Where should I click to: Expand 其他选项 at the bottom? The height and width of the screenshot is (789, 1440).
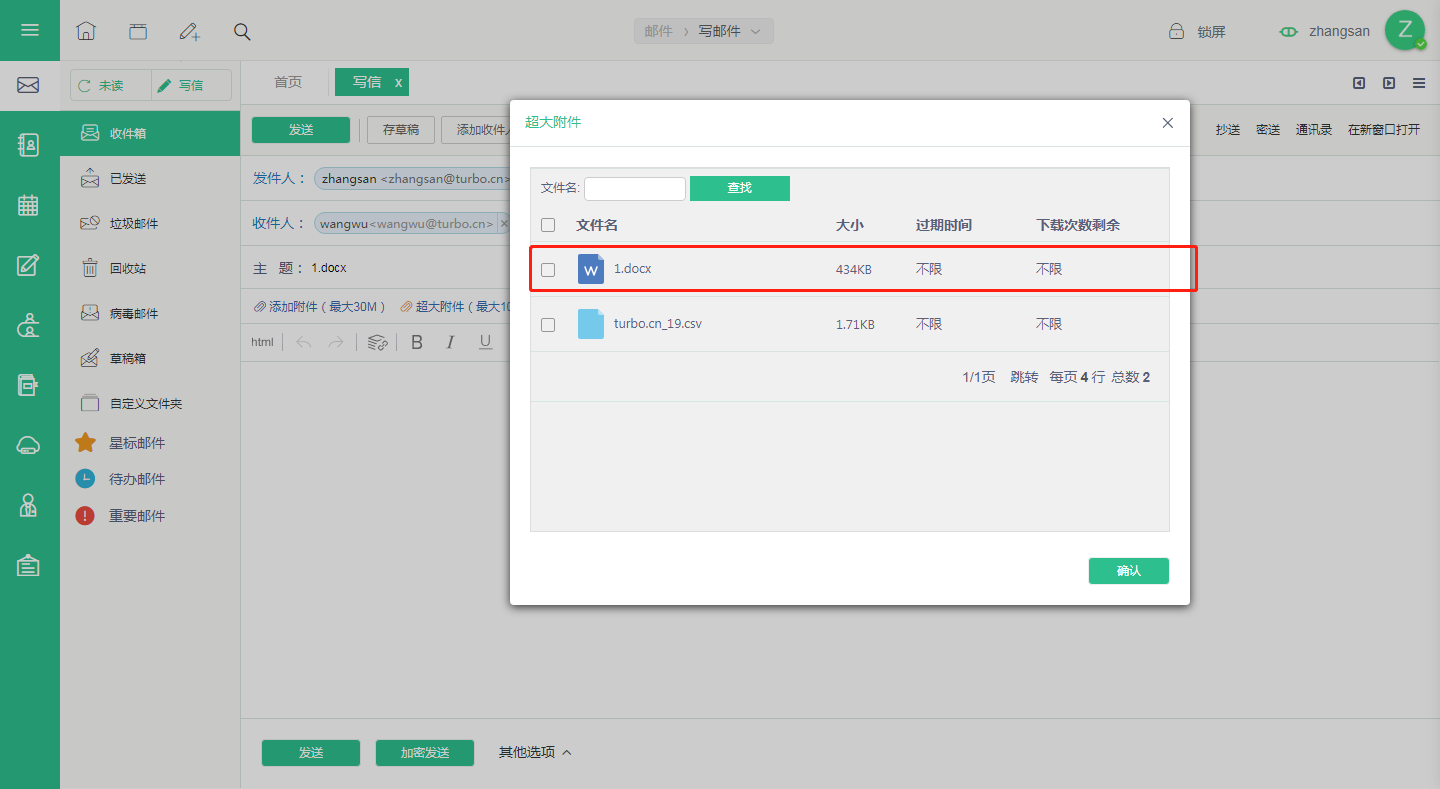[x=535, y=752]
